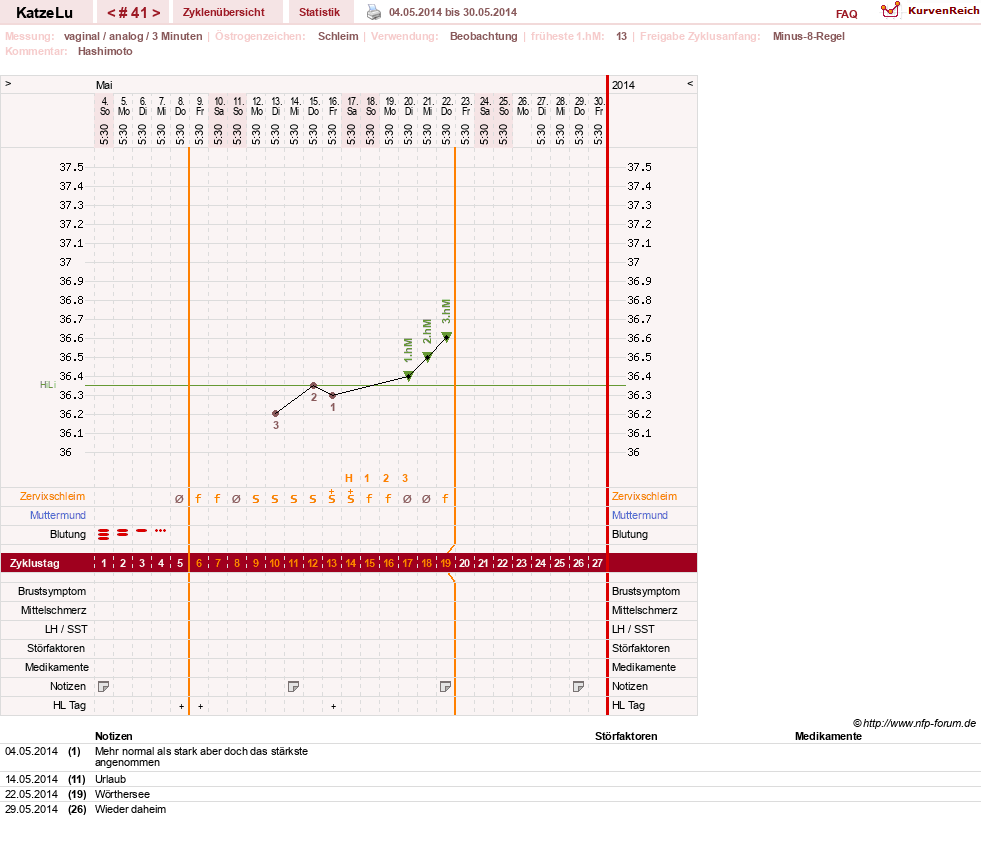The height and width of the screenshot is (849, 981).
Task: Click the KurvenReich crown logo icon
Action: (x=890, y=10)
